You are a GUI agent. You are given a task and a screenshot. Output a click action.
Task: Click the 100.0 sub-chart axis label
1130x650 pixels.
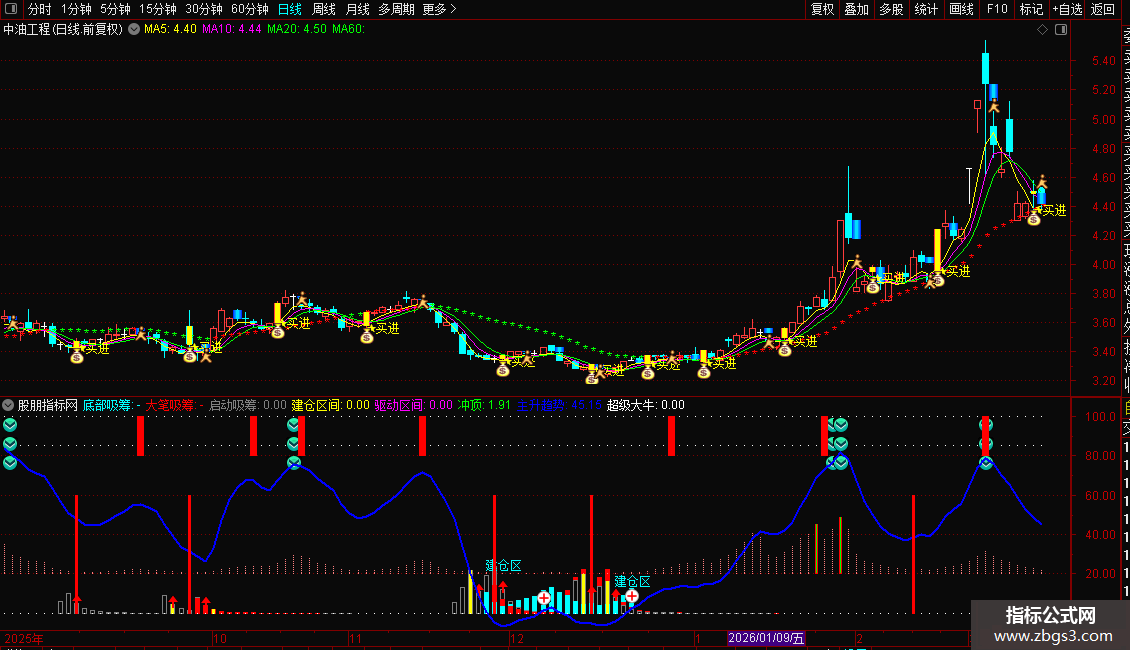point(1100,417)
